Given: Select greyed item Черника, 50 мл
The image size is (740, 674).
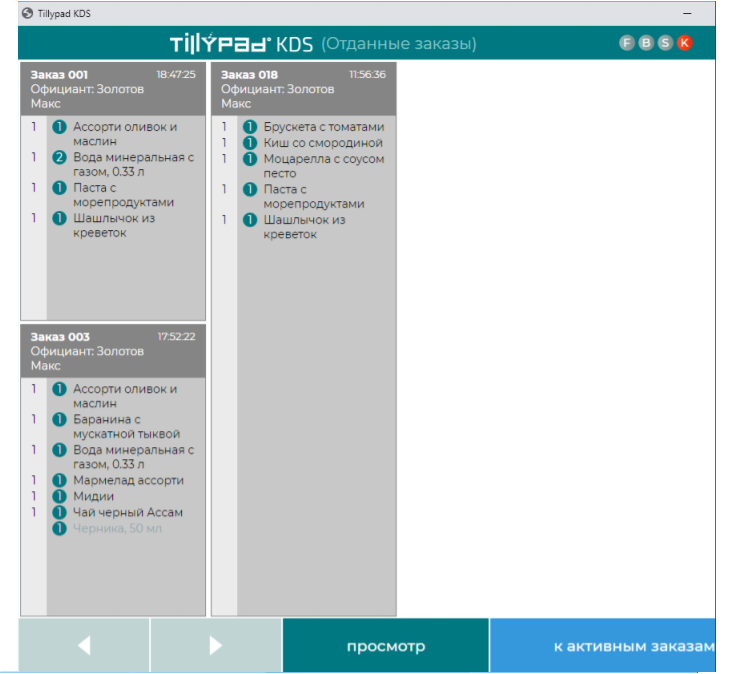Looking at the screenshot, I should [x=118, y=528].
